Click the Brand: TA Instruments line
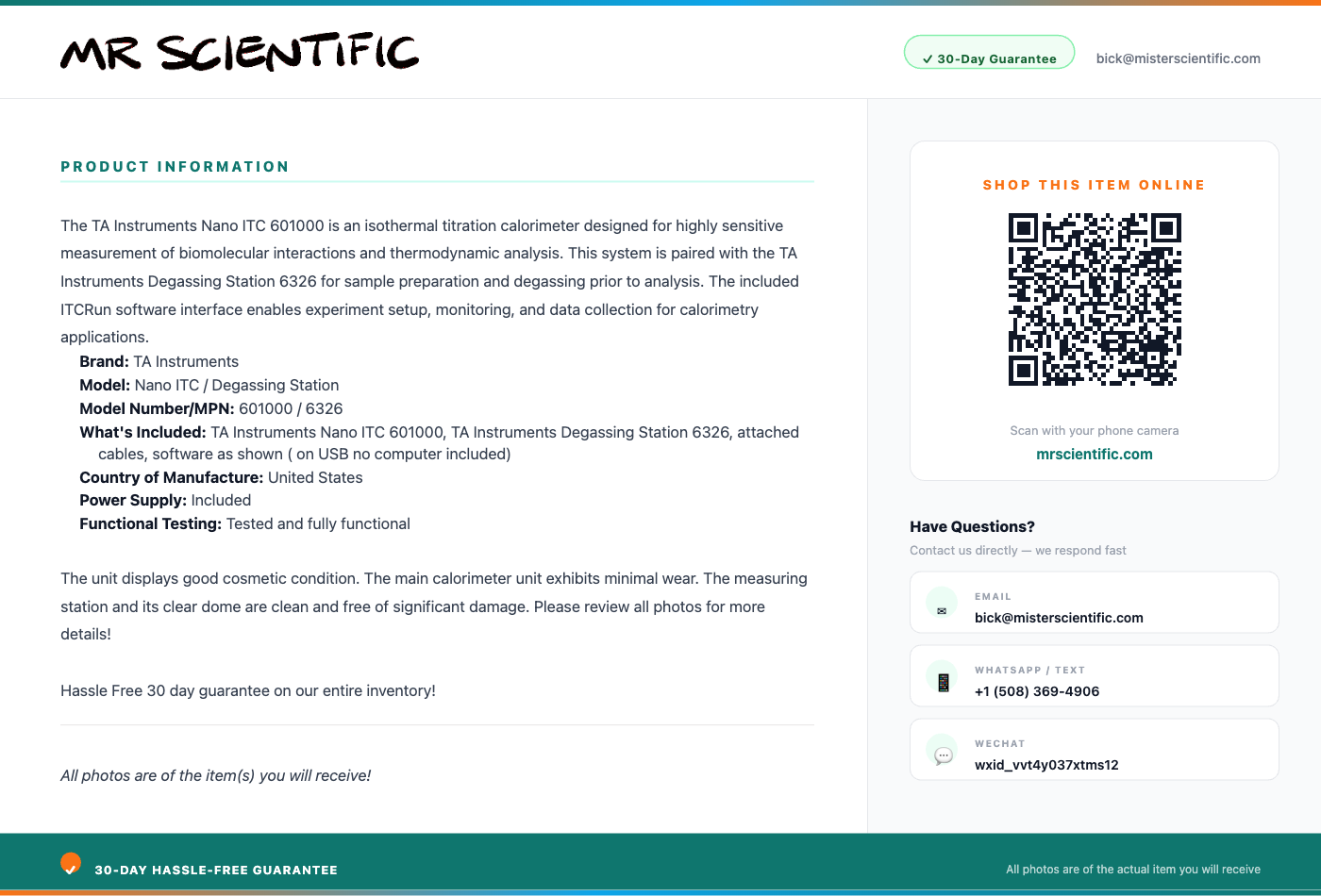 pyautogui.click(x=159, y=361)
